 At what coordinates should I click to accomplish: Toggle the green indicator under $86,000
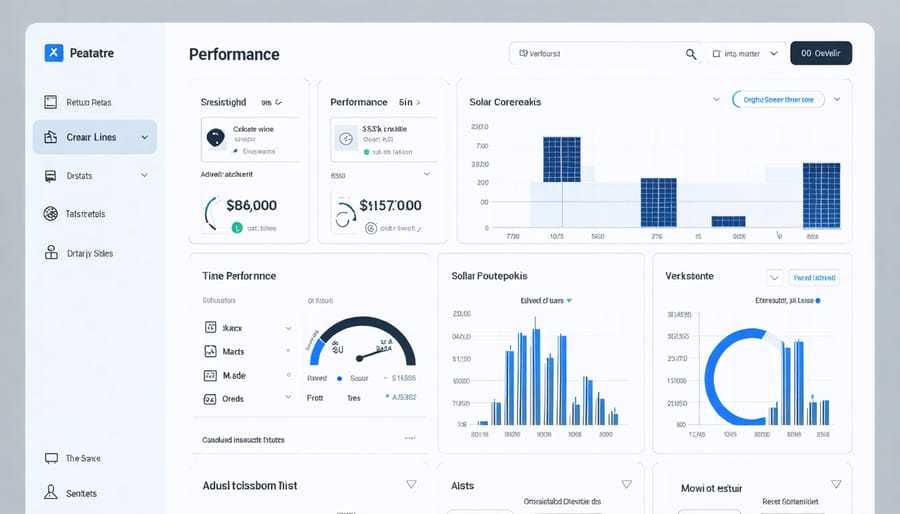237,228
